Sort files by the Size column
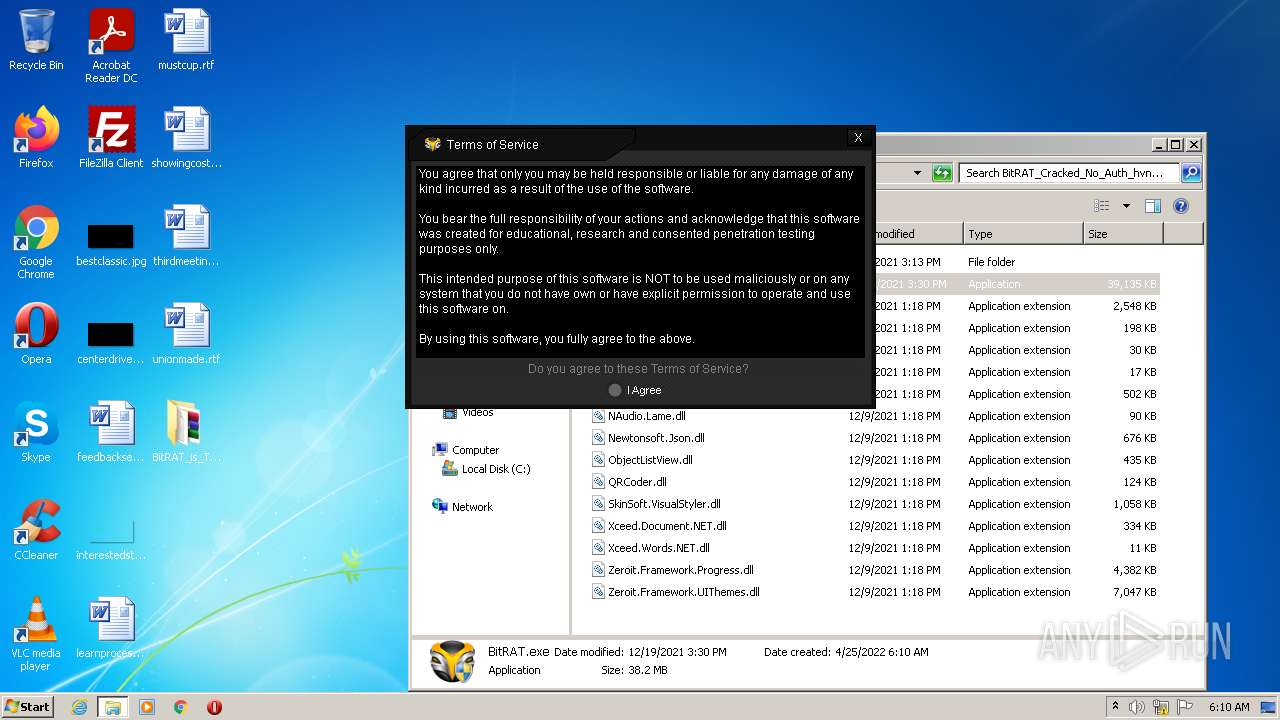 click(1123, 234)
